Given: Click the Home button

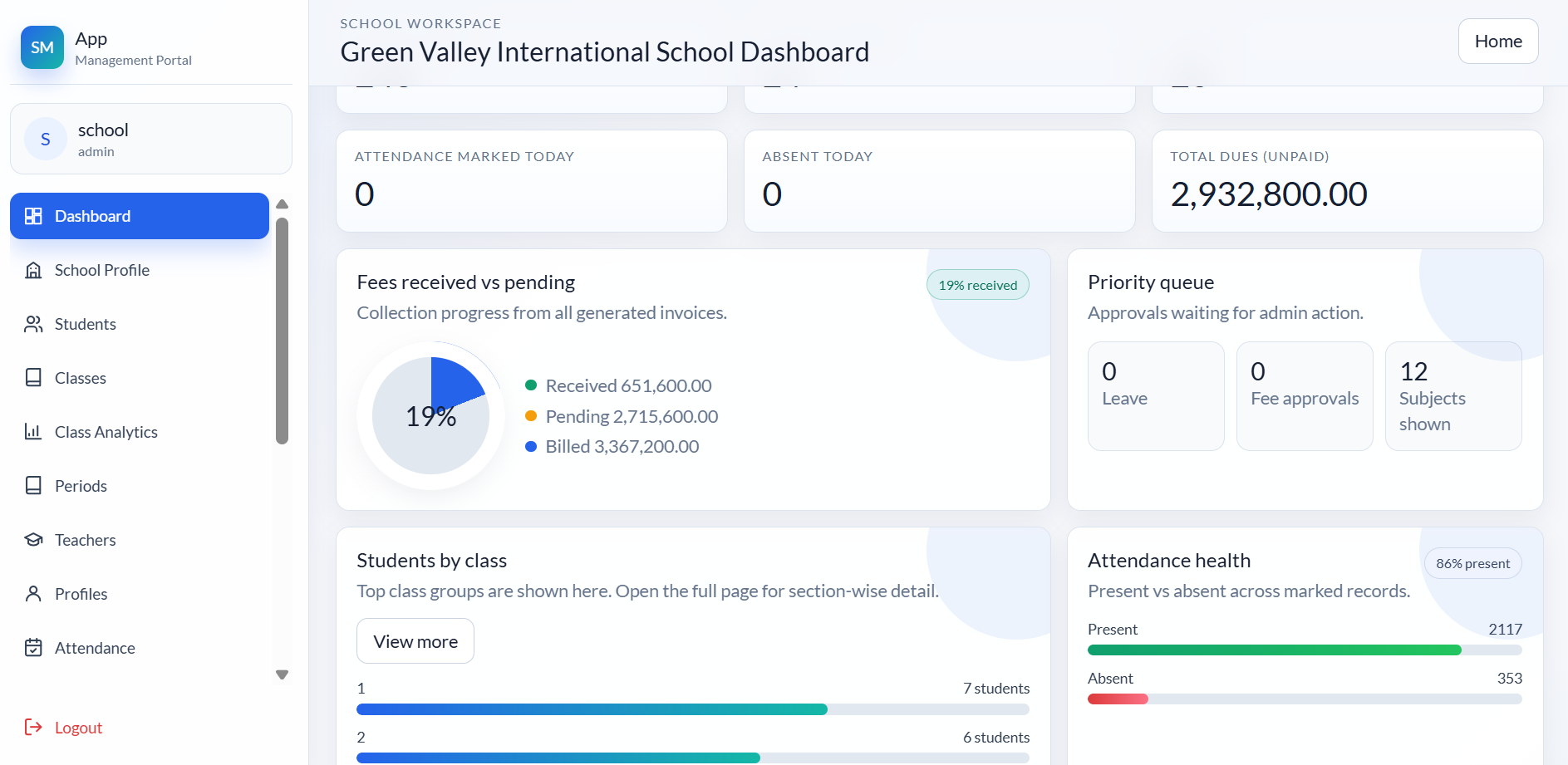Looking at the screenshot, I should 1498,42.
